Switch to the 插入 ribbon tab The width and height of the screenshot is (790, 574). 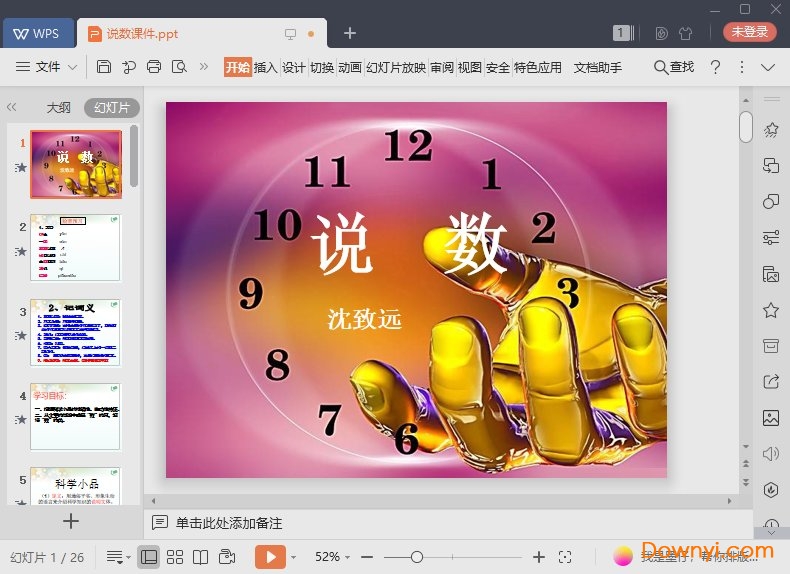pos(266,67)
